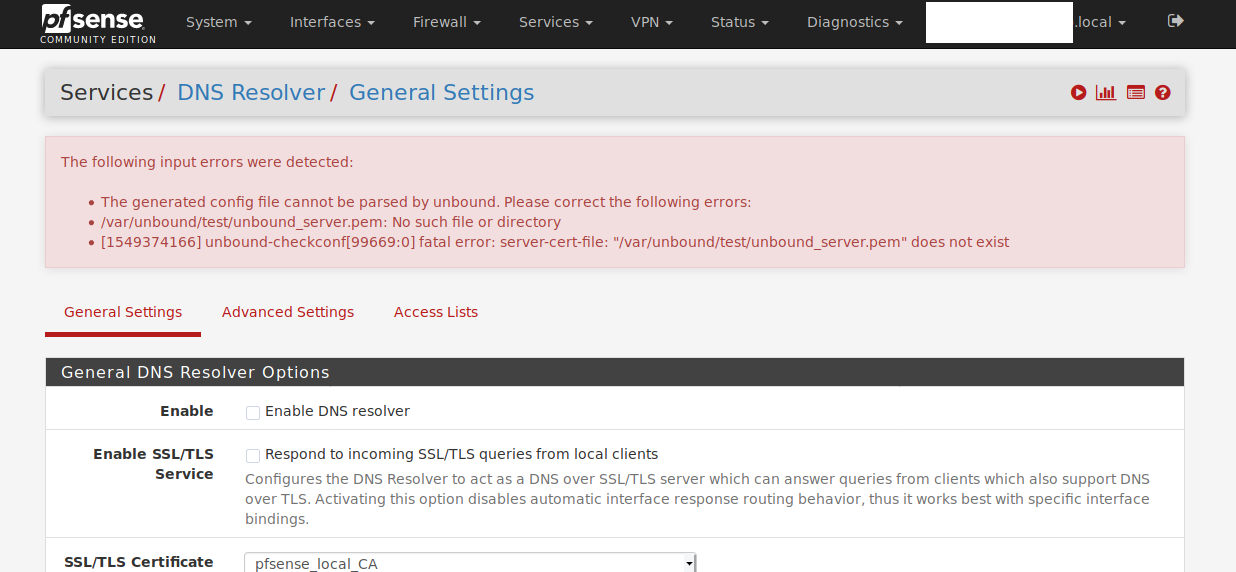
Task: Click the logout icon in navbar
Action: [1176, 21]
